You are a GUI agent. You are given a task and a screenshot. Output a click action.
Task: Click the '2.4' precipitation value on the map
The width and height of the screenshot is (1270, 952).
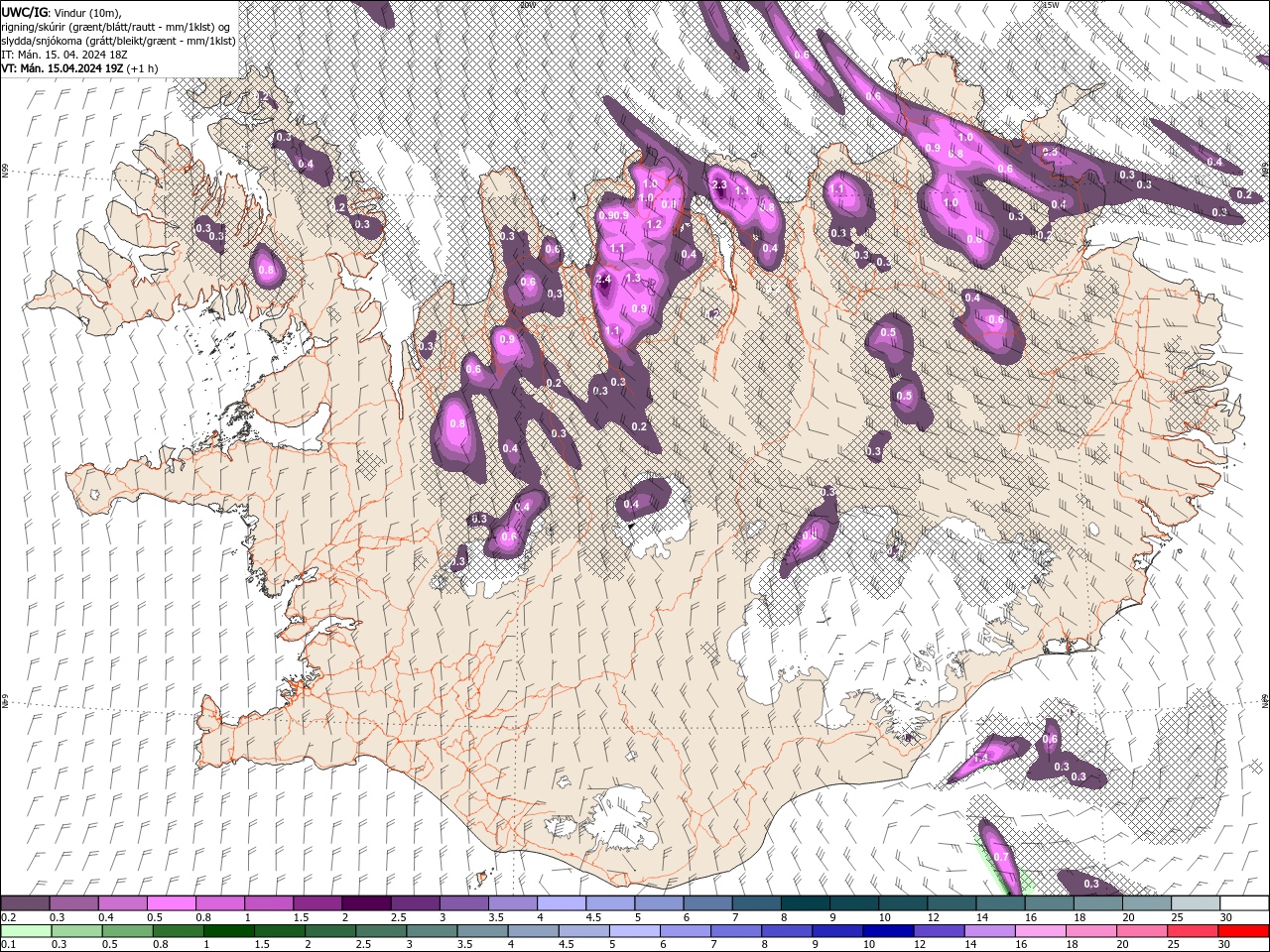(602, 281)
